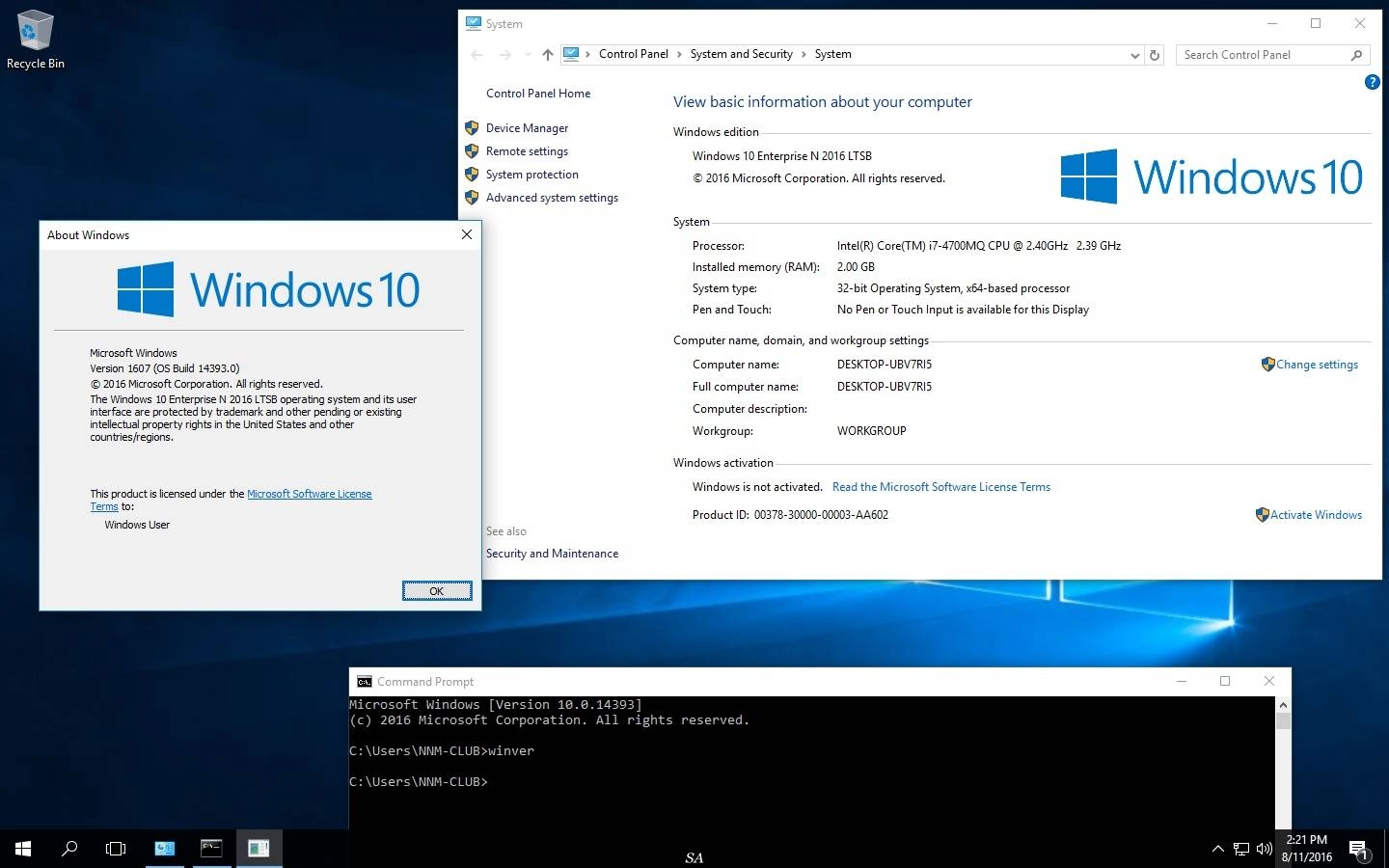Screen dimensions: 1389x868
Task: Open the network tray icon
Action: [1240, 850]
